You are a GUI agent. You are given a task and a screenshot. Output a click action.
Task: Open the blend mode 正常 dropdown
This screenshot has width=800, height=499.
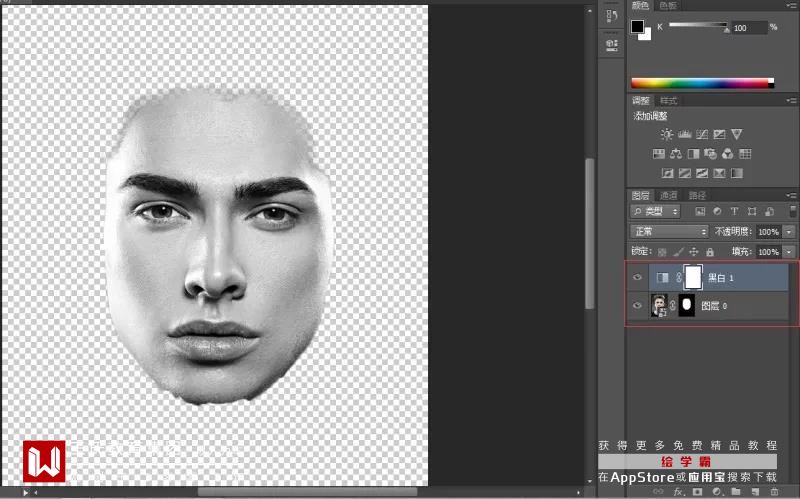tap(669, 232)
